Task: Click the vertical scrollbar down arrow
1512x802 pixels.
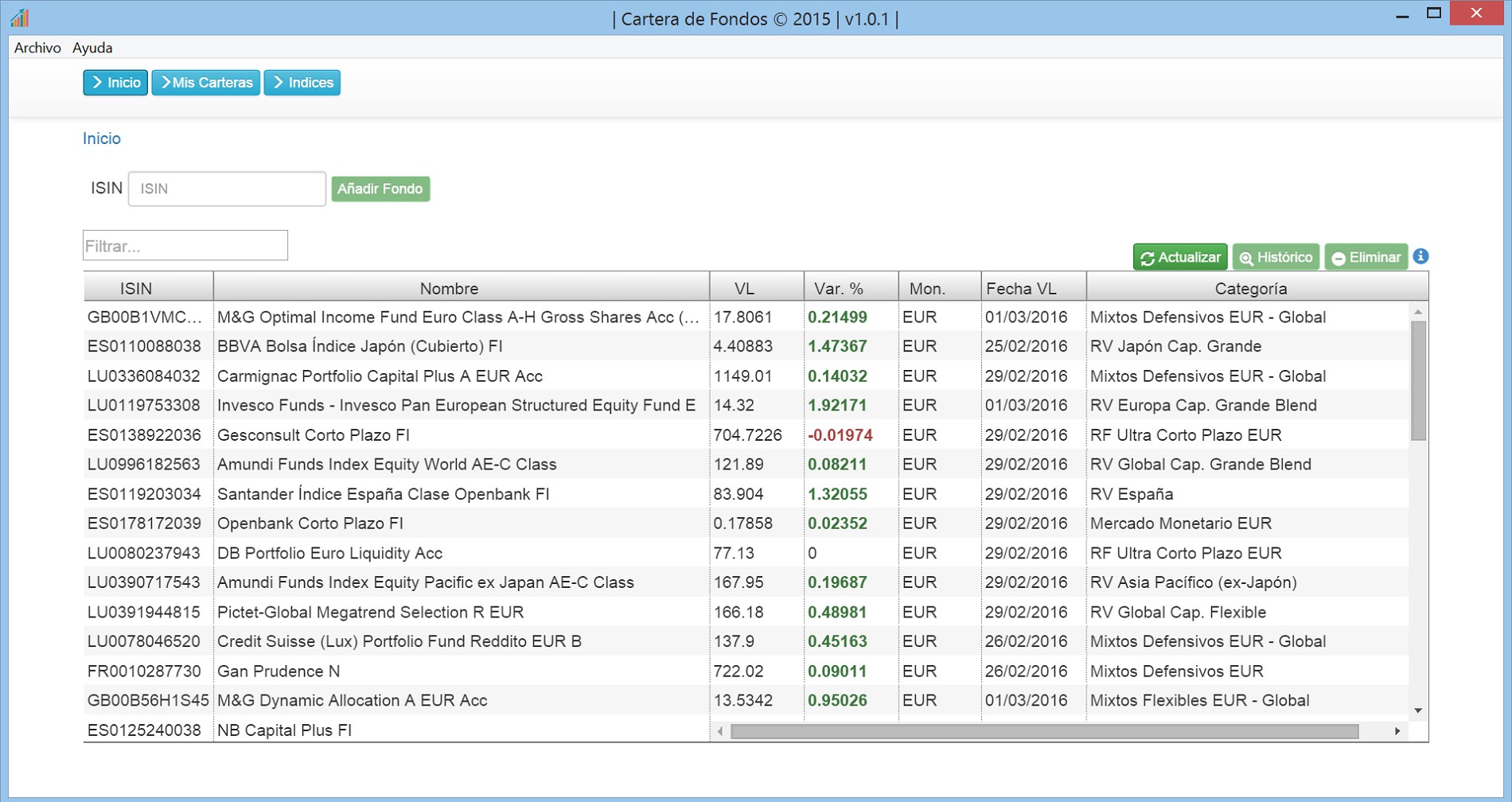Action: [x=1418, y=711]
